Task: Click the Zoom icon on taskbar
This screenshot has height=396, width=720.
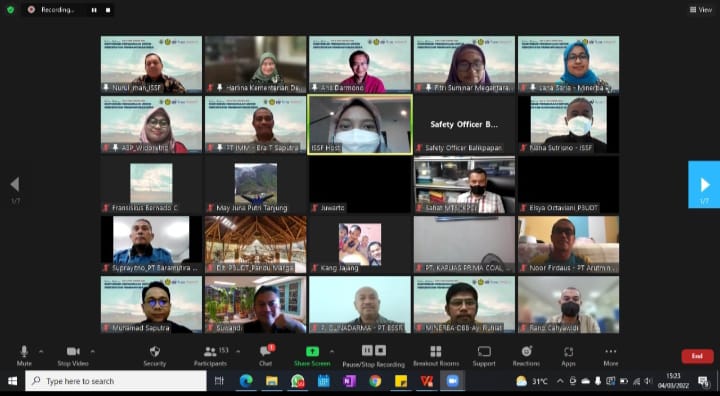Action: [x=452, y=381]
